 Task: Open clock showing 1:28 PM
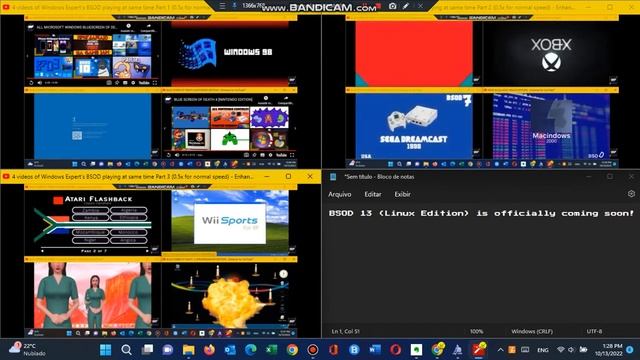608,350
